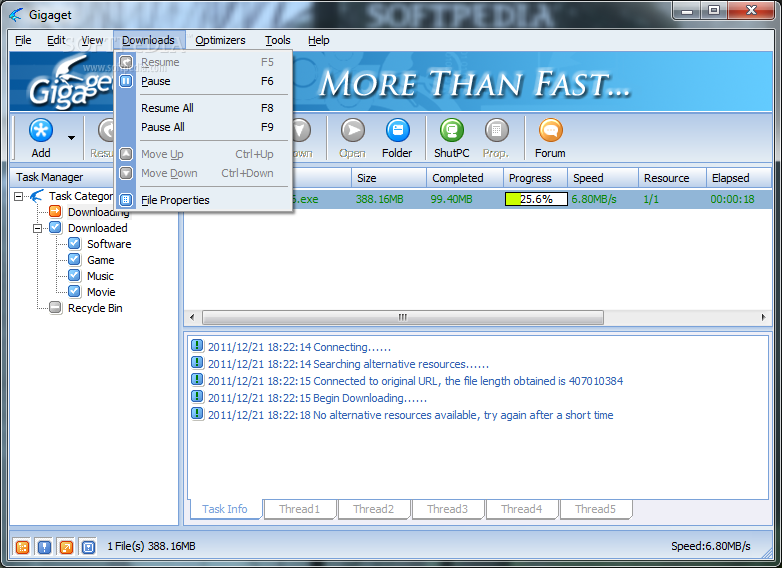Switch to the Thread2 tab
782x568 pixels.
coord(374,509)
